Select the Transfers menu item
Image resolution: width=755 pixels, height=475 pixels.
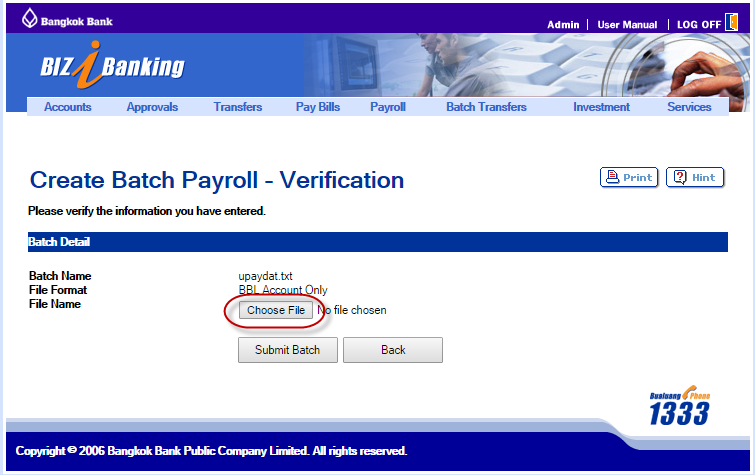237,107
